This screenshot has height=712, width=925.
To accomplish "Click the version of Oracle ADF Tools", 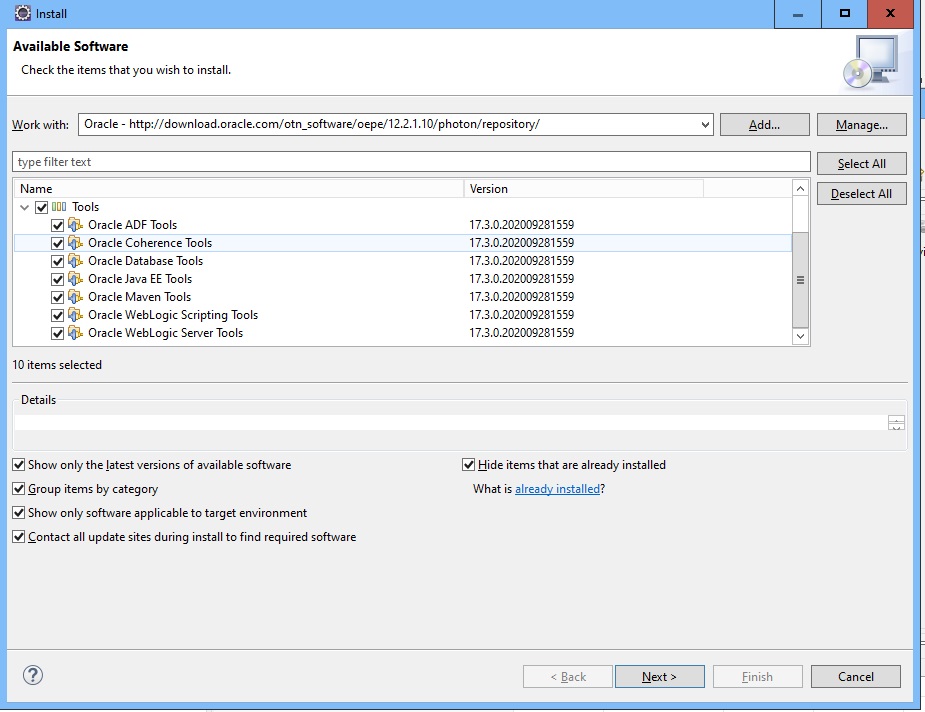I will (521, 225).
